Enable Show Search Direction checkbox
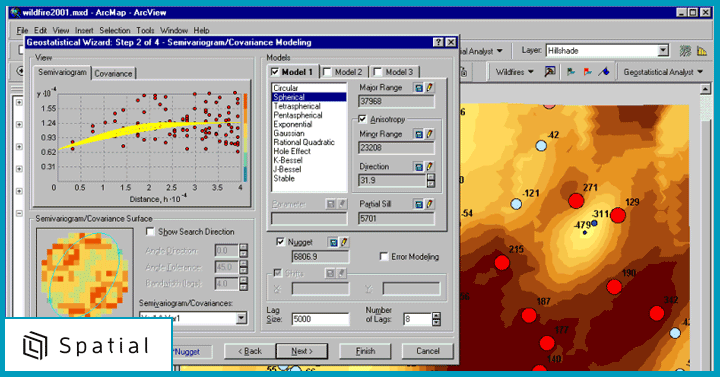Screen dimensions: 720x377 [150, 232]
